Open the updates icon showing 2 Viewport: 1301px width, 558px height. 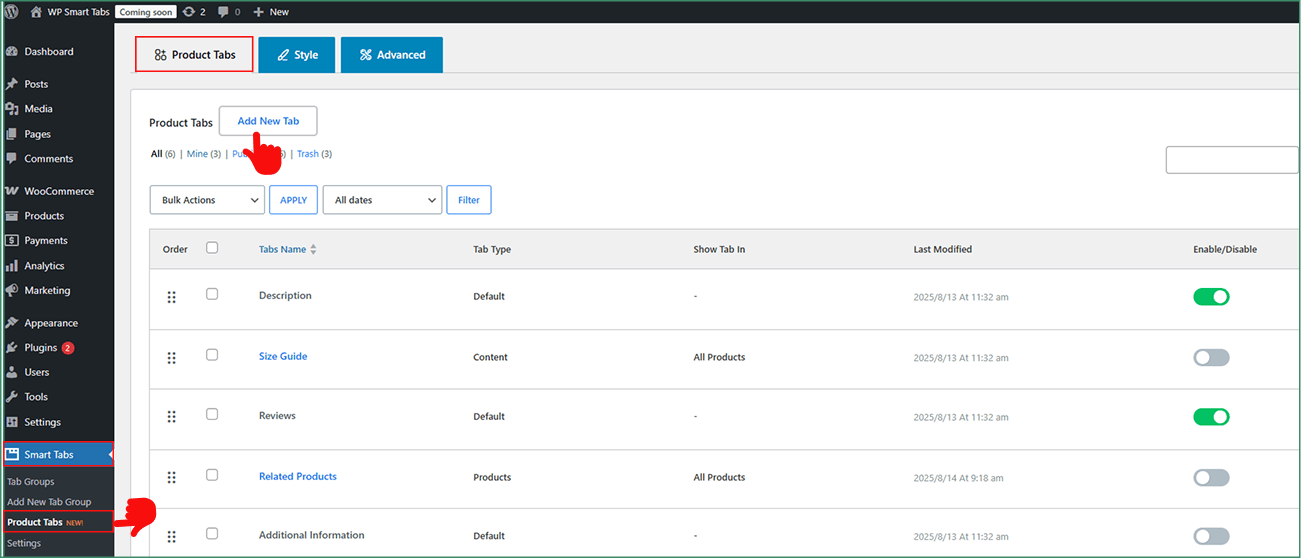pos(188,12)
